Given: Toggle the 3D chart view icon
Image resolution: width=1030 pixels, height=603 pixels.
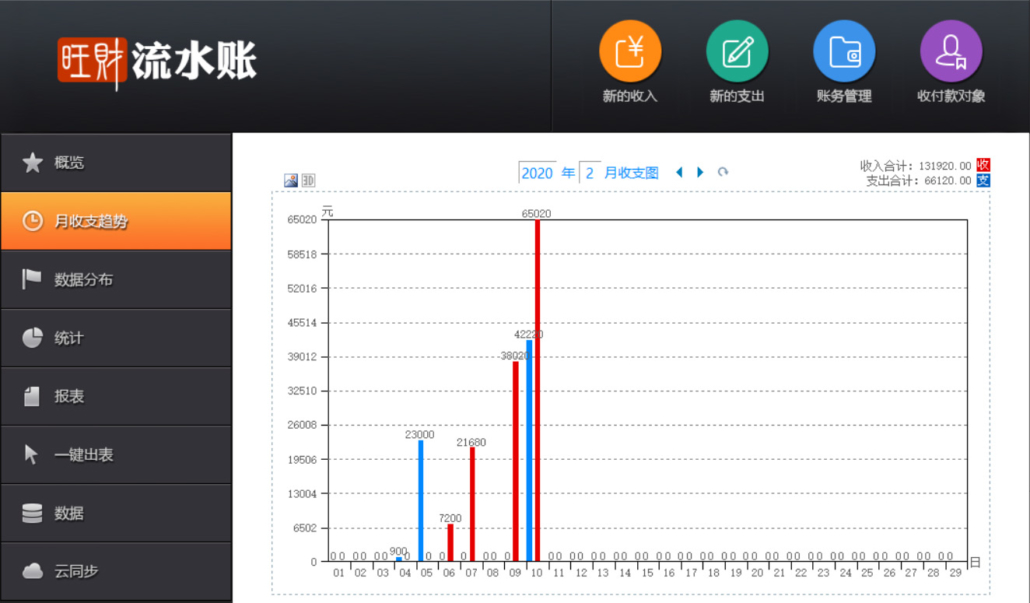Looking at the screenshot, I should [x=308, y=180].
